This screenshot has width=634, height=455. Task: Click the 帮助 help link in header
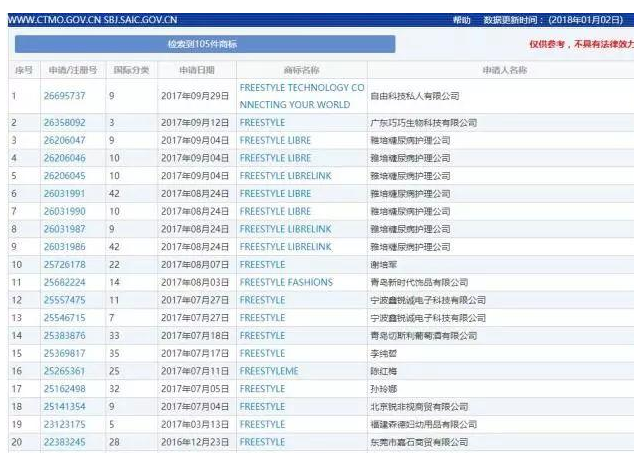460,19
